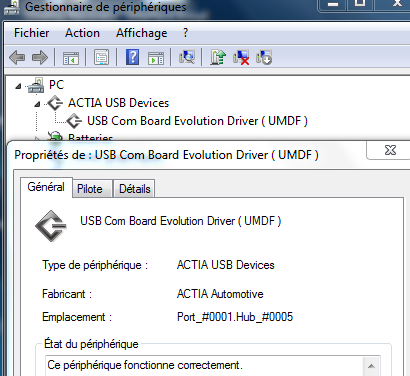Switch to the Général tab
This screenshot has height=376, width=410.
click(x=46, y=187)
